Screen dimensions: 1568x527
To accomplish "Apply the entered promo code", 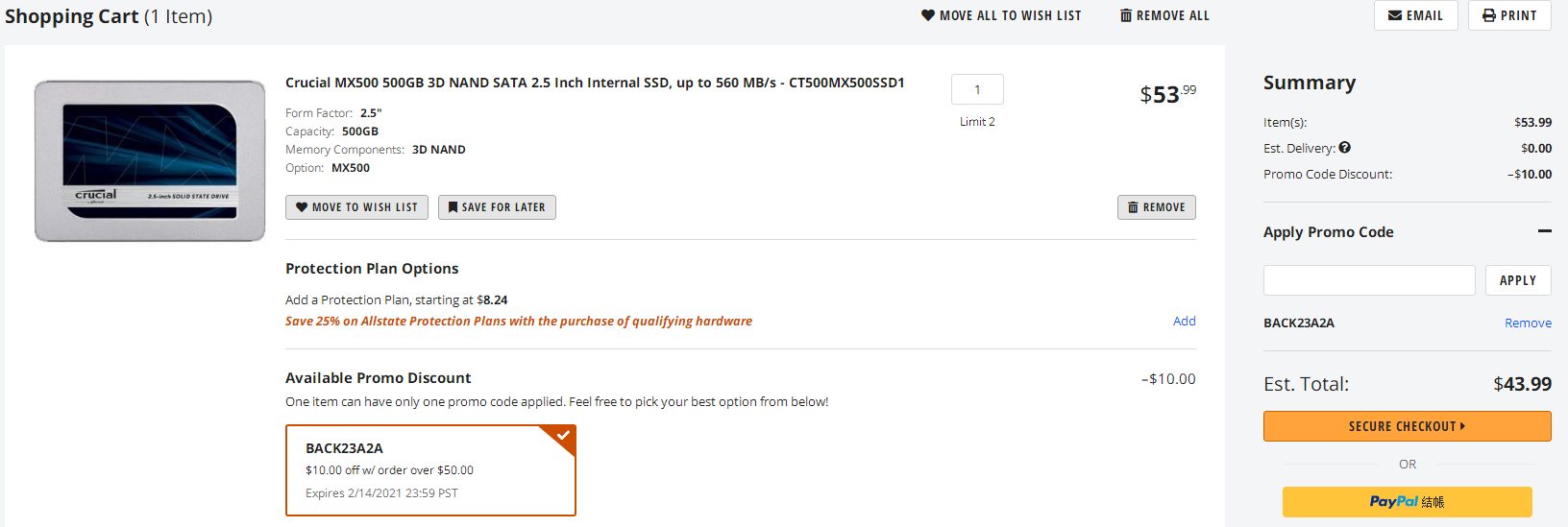I will 1518,280.
